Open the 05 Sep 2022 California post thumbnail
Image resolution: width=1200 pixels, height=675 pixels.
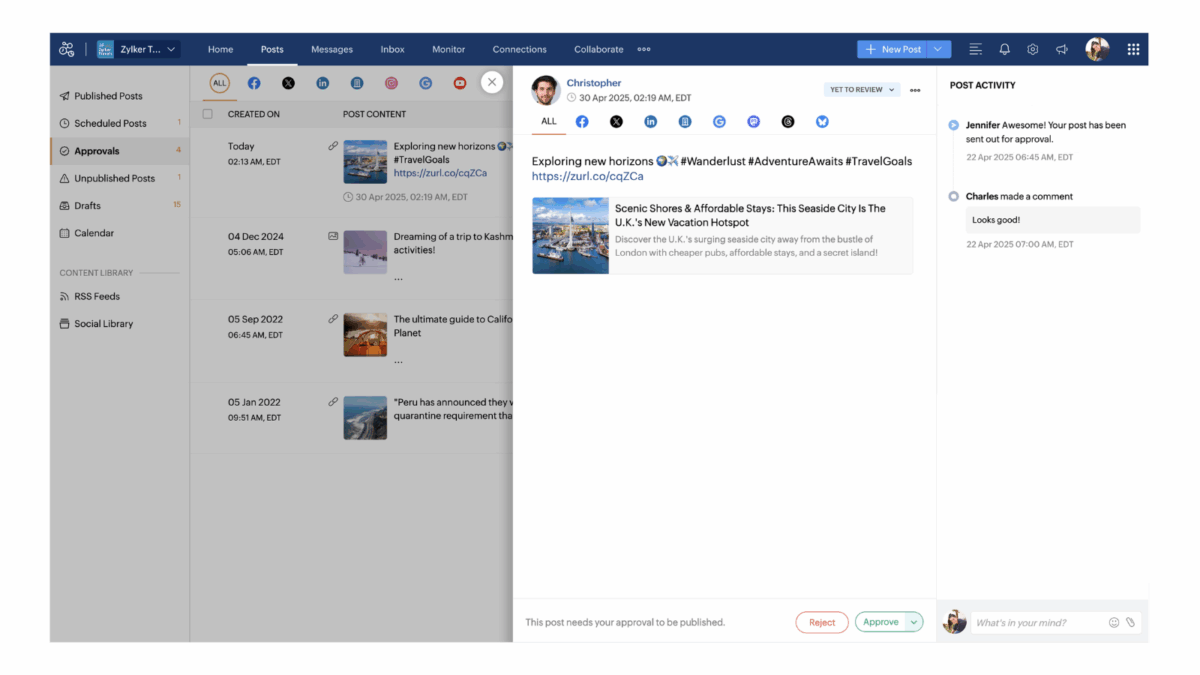[x=365, y=335]
